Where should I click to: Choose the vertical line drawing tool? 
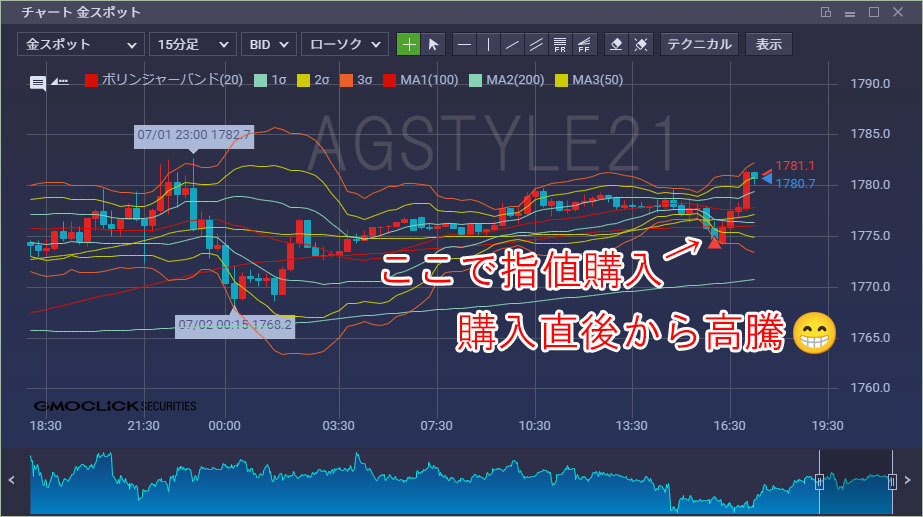coord(488,44)
